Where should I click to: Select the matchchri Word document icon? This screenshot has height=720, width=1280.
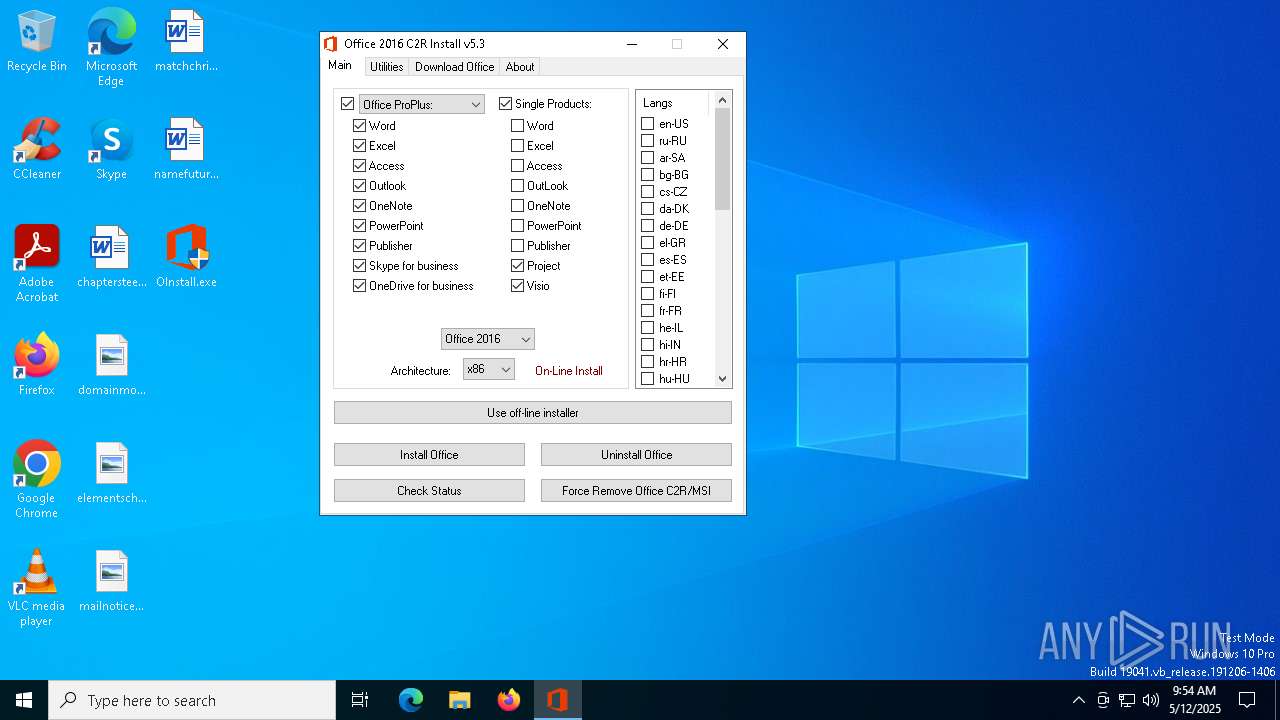click(x=186, y=42)
